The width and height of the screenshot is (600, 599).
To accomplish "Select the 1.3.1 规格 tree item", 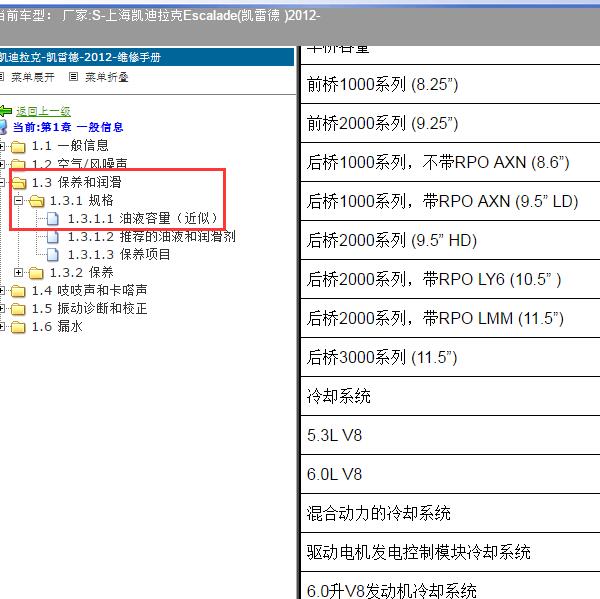I will [82, 200].
